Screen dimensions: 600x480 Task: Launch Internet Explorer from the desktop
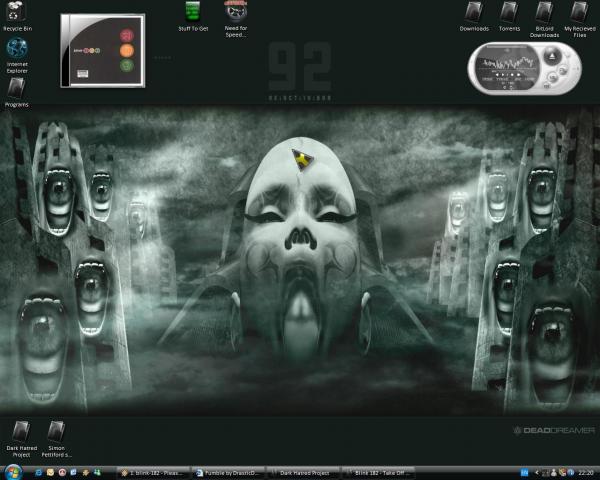[x=17, y=56]
